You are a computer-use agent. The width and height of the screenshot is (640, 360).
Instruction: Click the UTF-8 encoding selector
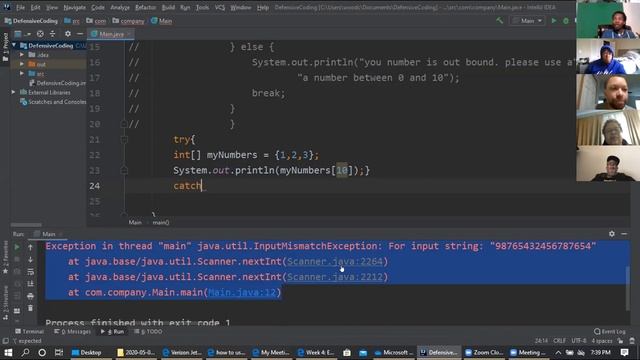(579, 340)
